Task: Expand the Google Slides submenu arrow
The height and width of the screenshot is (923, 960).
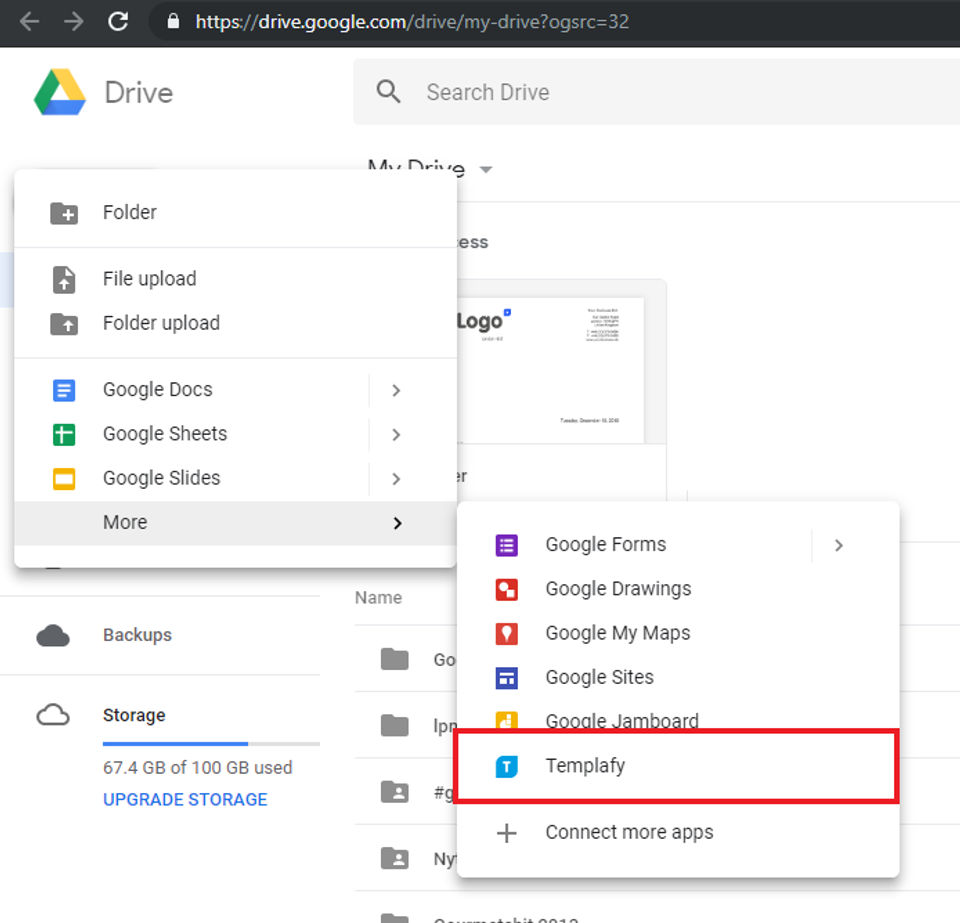Action: tap(396, 479)
